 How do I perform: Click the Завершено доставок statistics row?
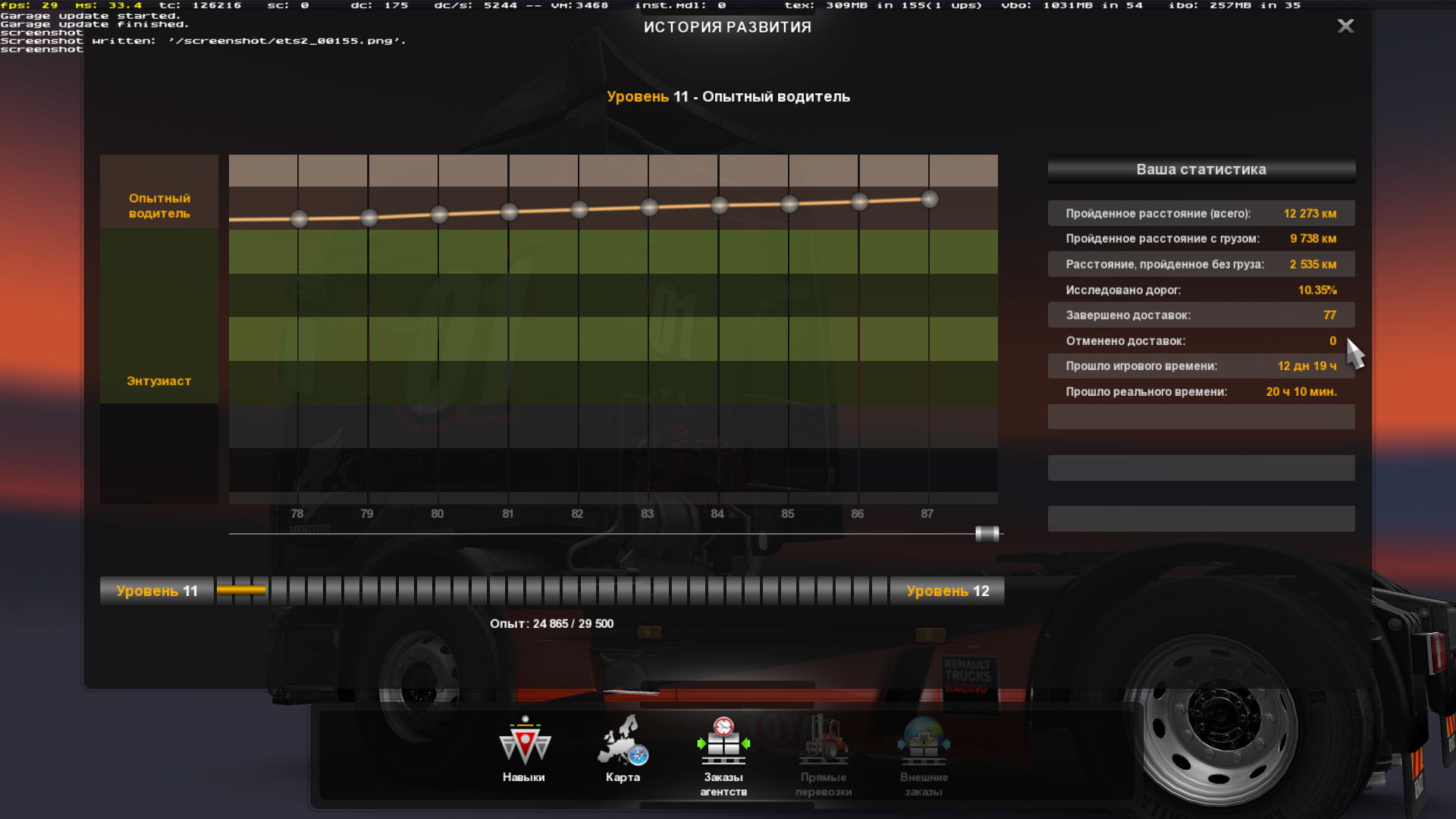pyautogui.click(x=1201, y=315)
